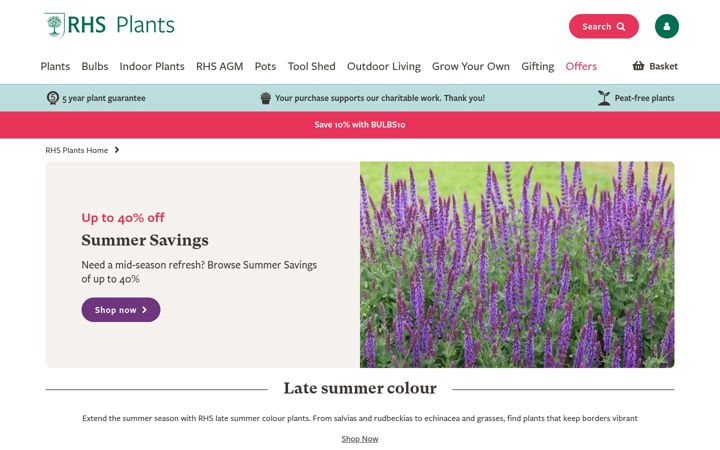Click the Your purchase supports our charitable work text
The image size is (720, 450).
(x=380, y=98)
